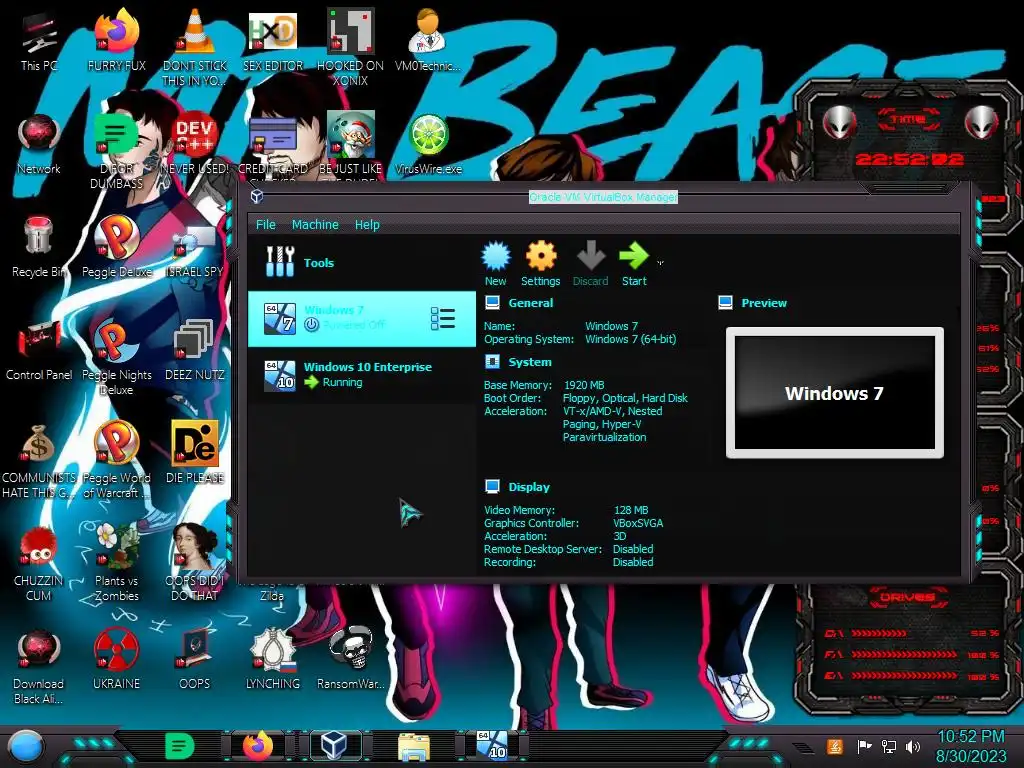1024x768 pixels.
Task: Open the Help menu
Action: 367,225
